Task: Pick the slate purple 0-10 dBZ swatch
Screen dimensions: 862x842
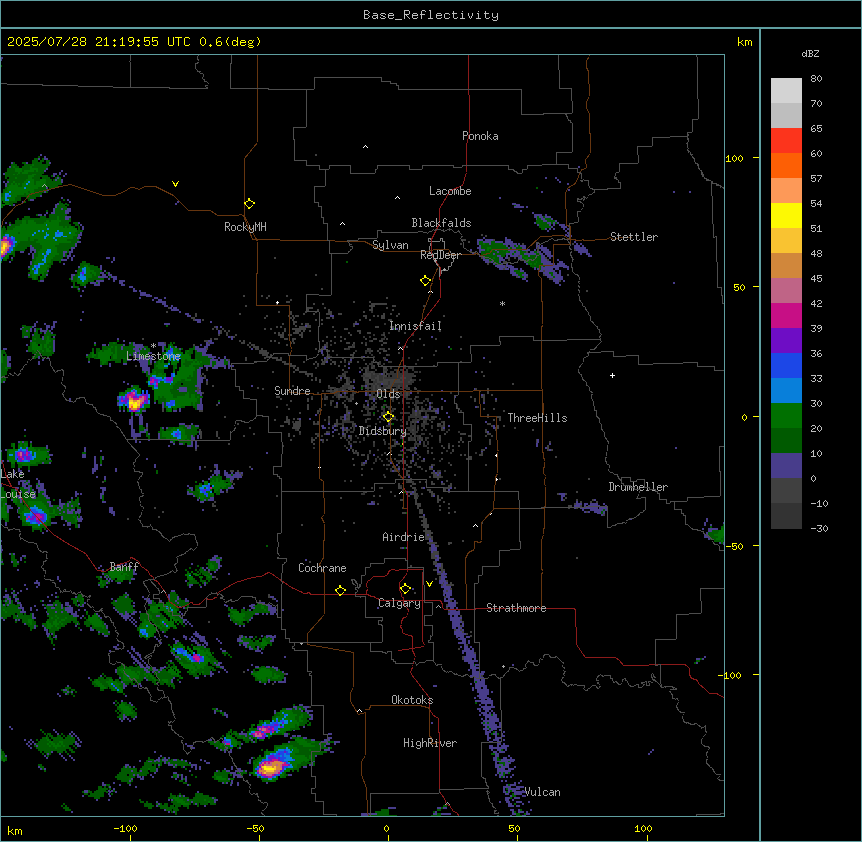Action: (x=786, y=466)
